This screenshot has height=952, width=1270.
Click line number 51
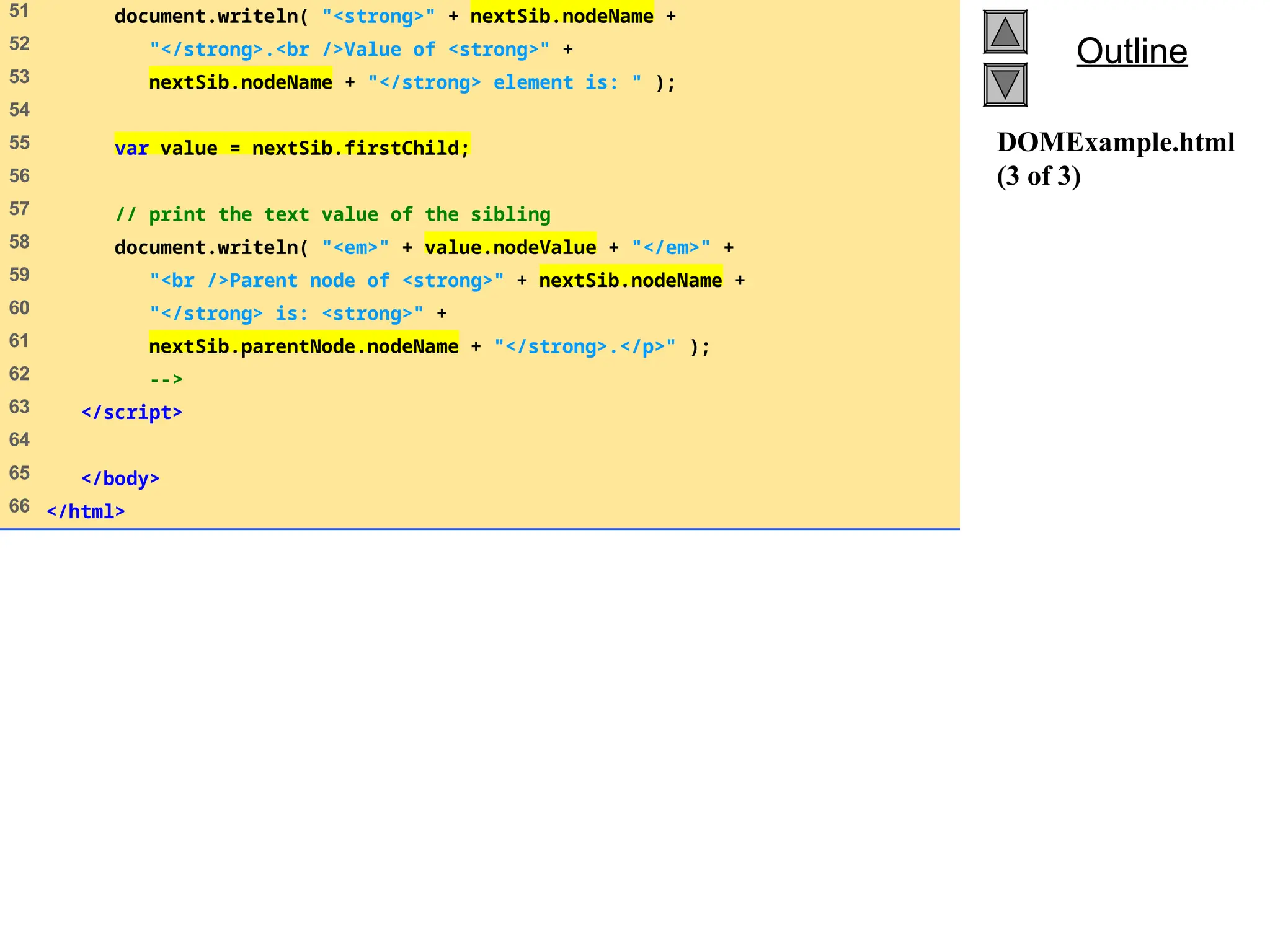19,11
